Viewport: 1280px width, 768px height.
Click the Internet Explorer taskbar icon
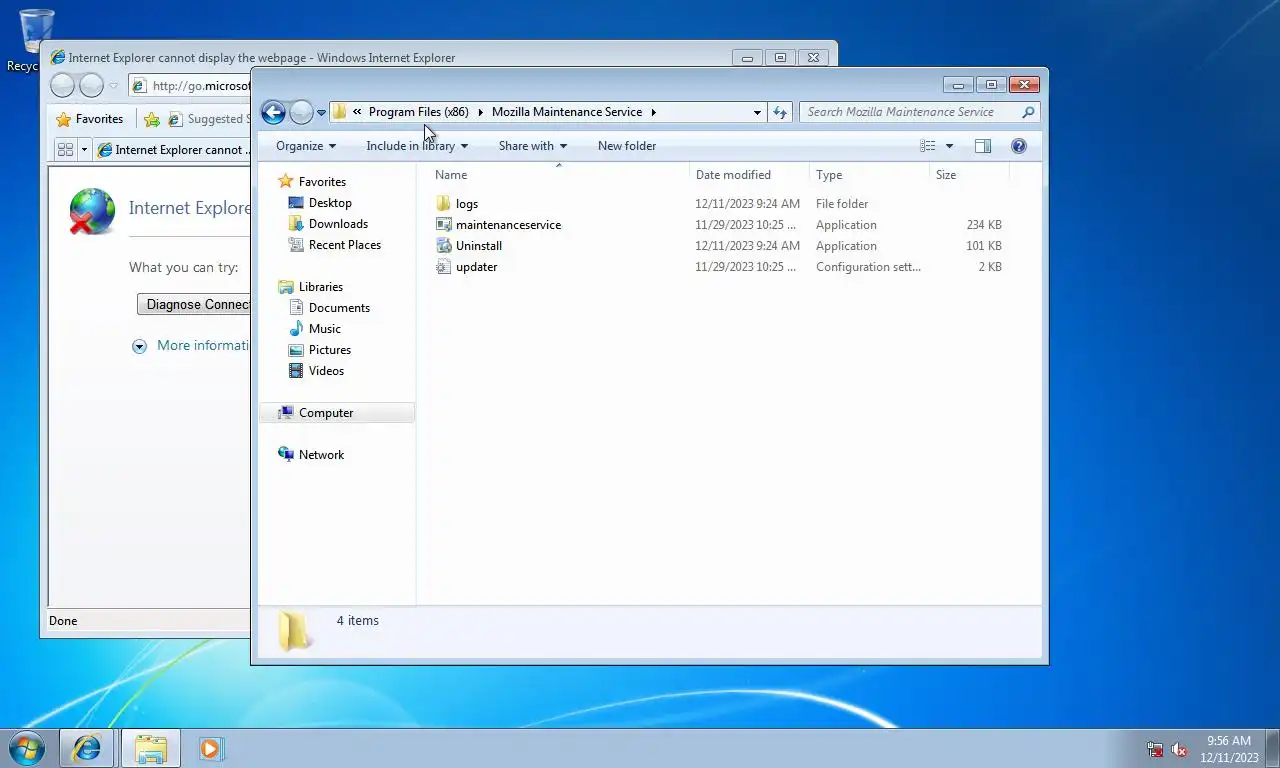coord(87,748)
